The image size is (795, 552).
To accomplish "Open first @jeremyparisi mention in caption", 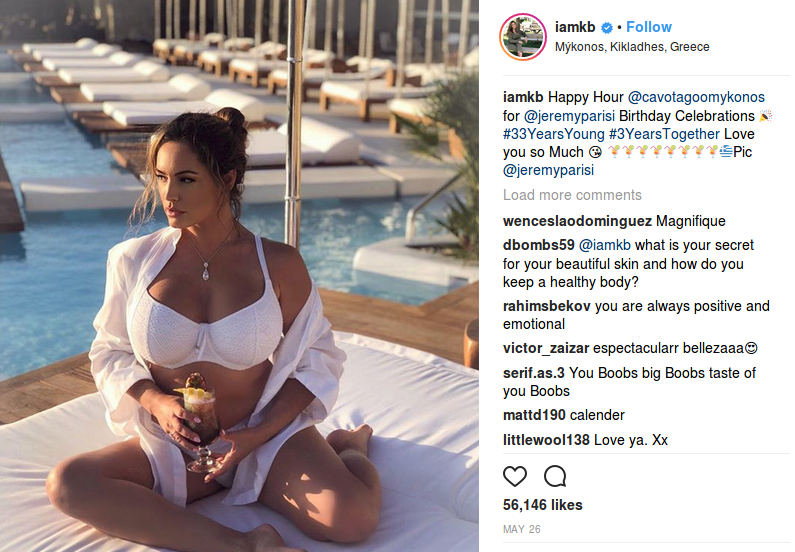I will pyautogui.click(x=569, y=116).
